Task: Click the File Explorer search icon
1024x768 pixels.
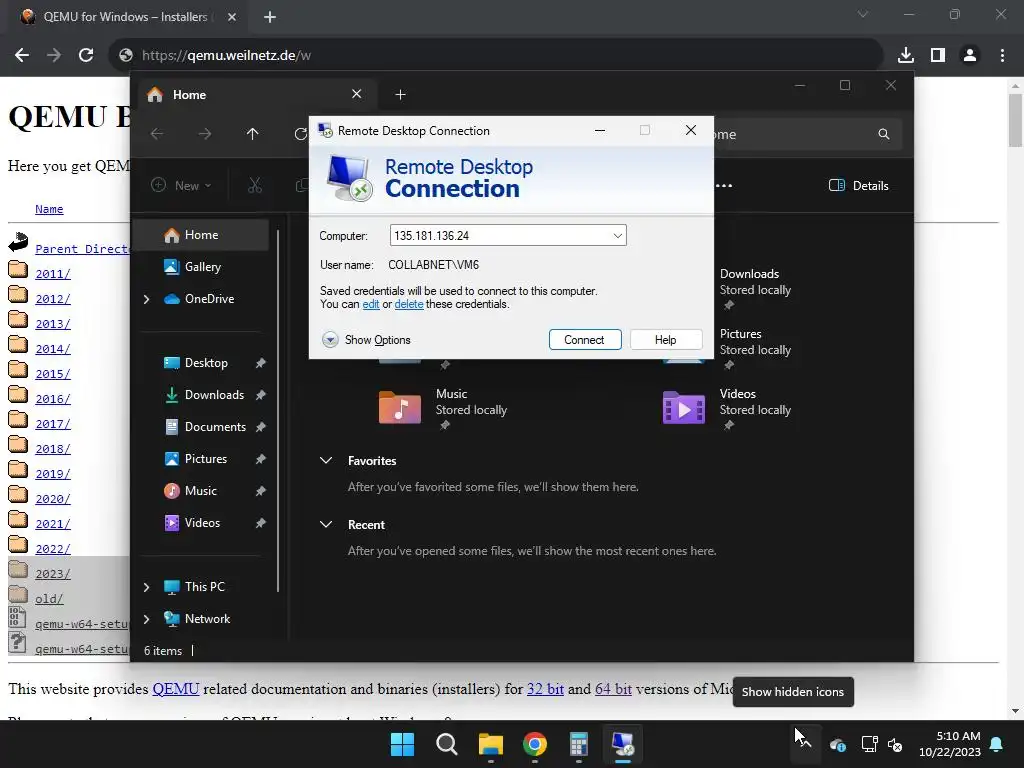Action: 884,134
